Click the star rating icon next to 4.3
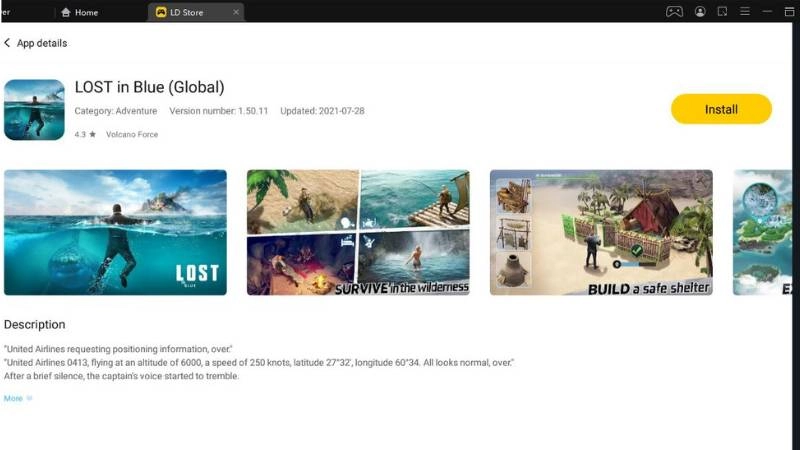The width and height of the screenshot is (800, 450). point(93,134)
